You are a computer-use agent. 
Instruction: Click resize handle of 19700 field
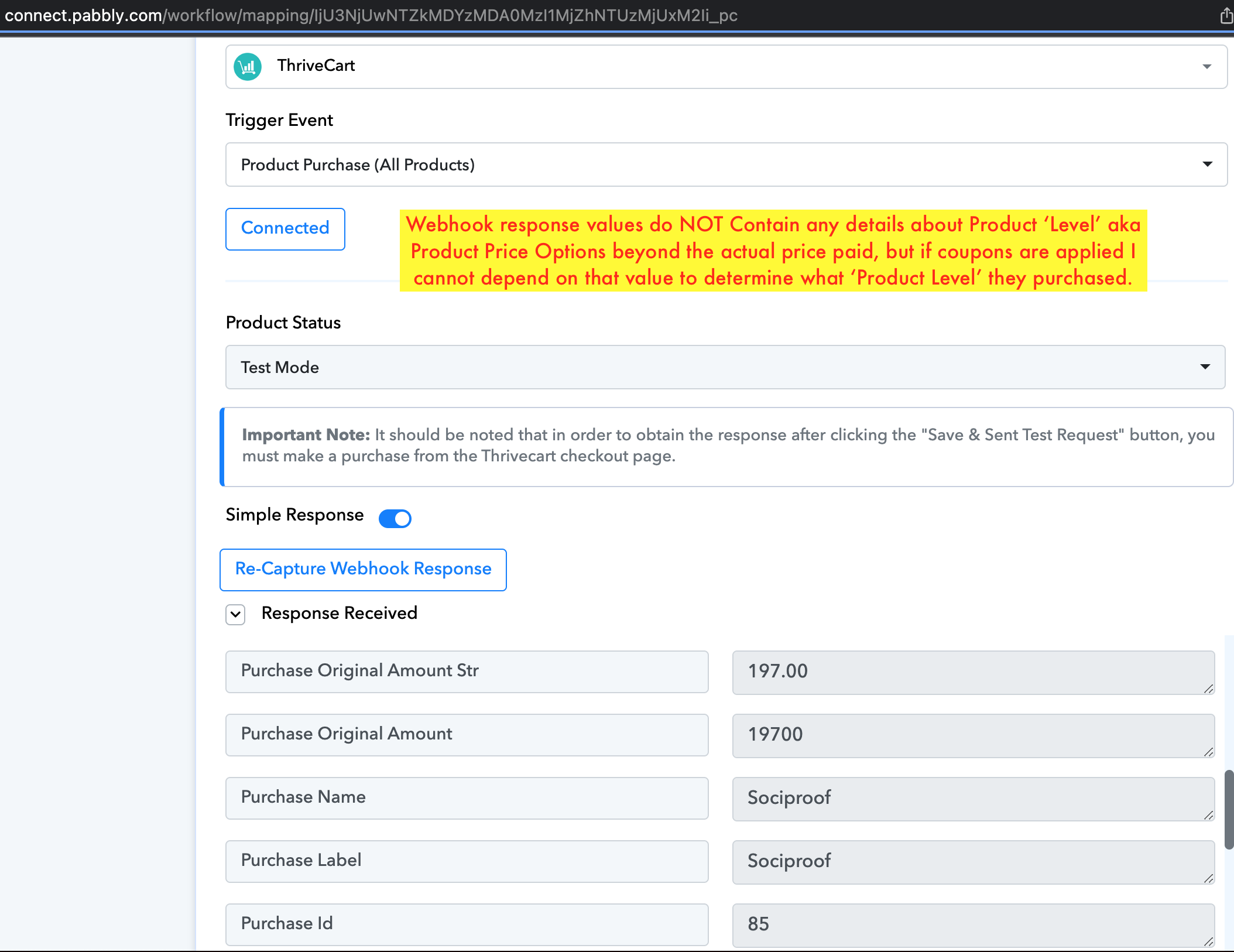[1208, 752]
